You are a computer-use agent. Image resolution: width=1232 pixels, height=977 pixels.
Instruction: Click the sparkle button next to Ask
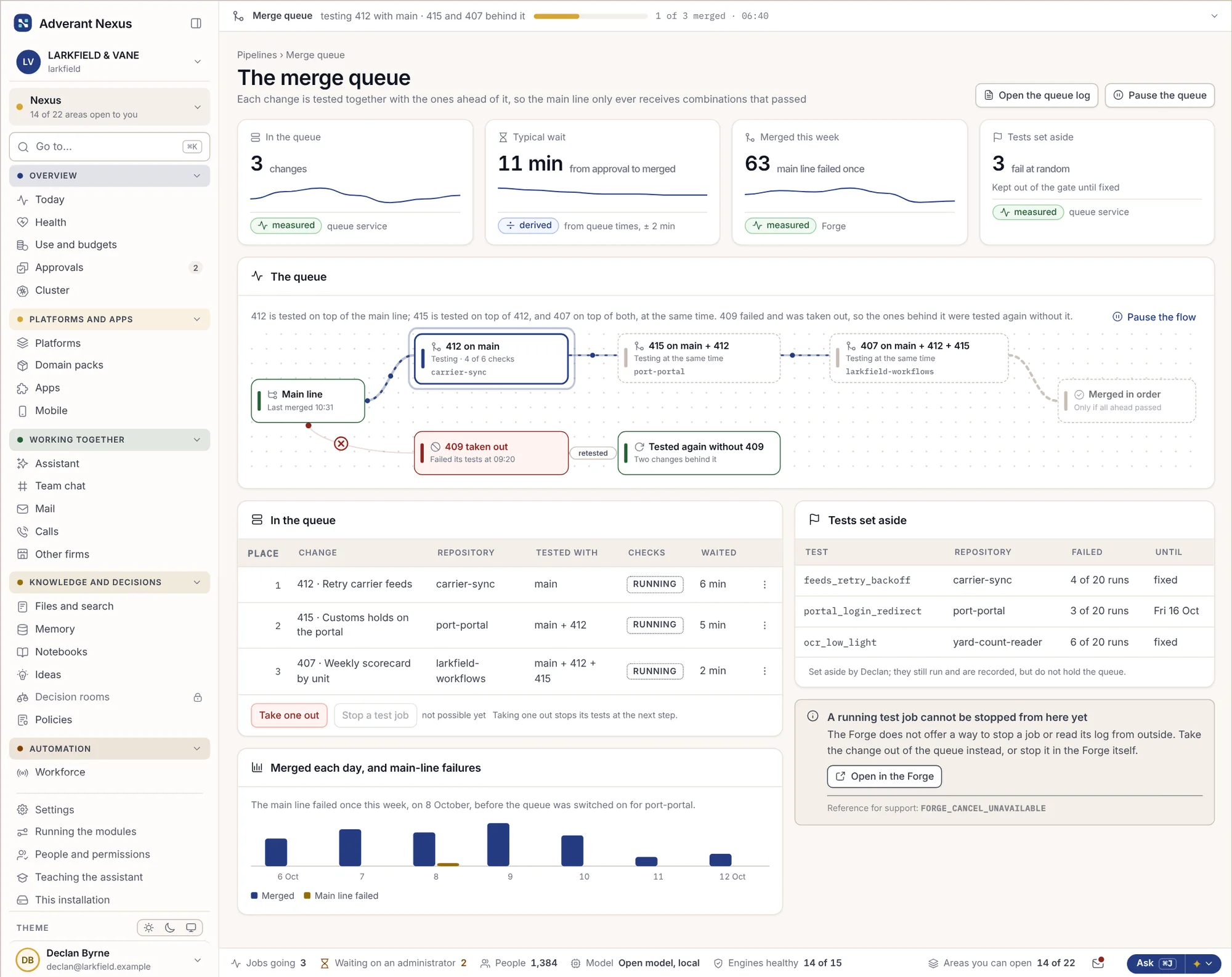(1202, 963)
